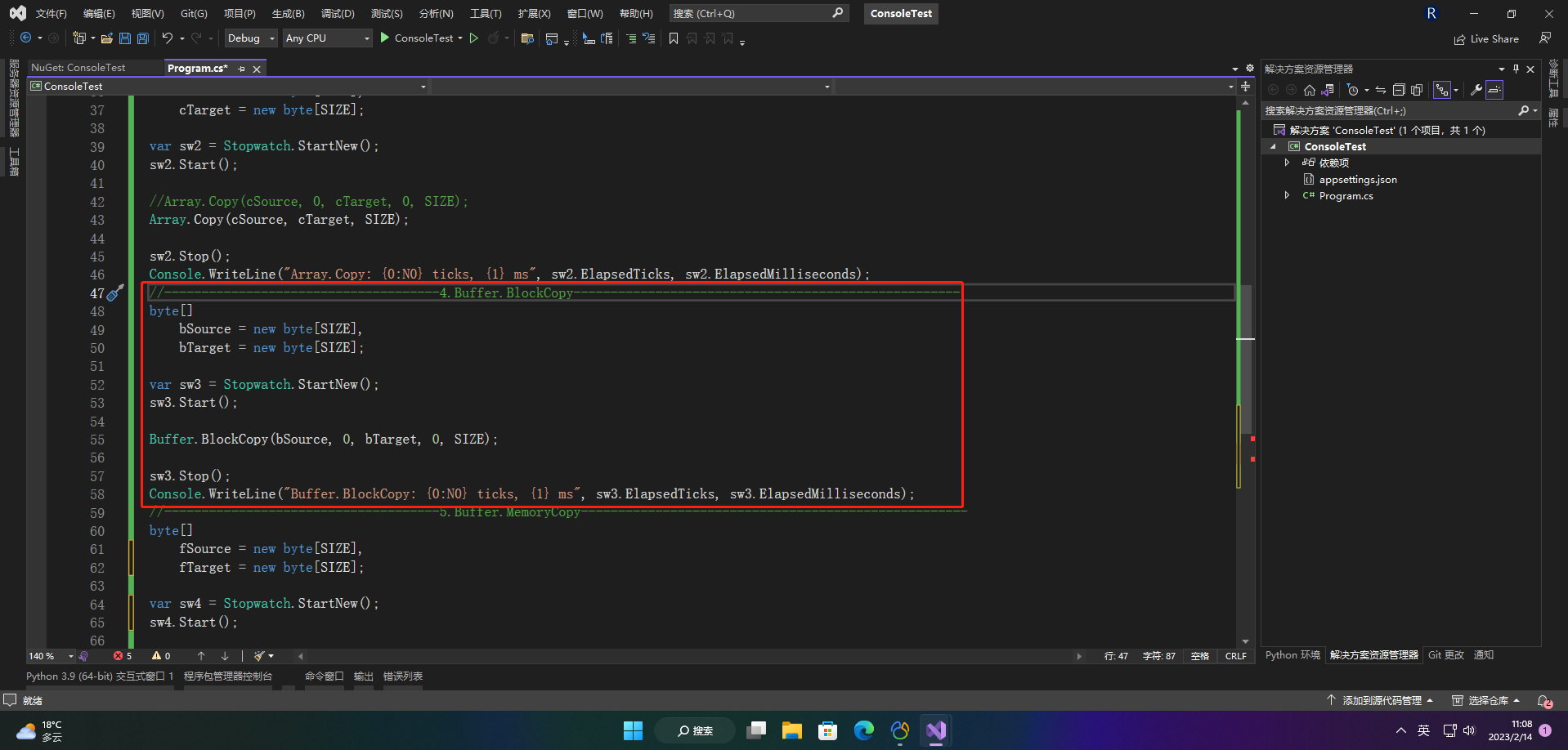Click the navigate backward arrow icon
This screenshot has height=750, width=1568.
[26, 38]
